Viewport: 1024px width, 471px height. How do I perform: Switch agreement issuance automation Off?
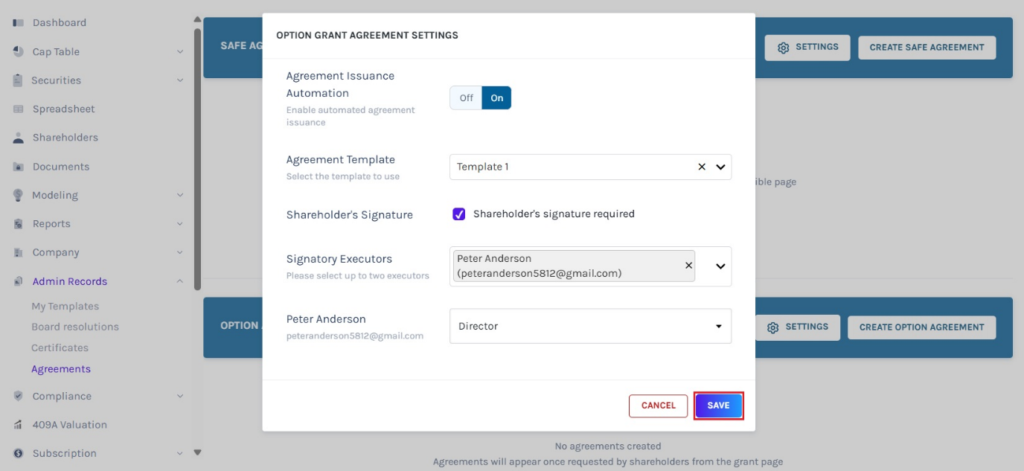click(x=466, y=98)
